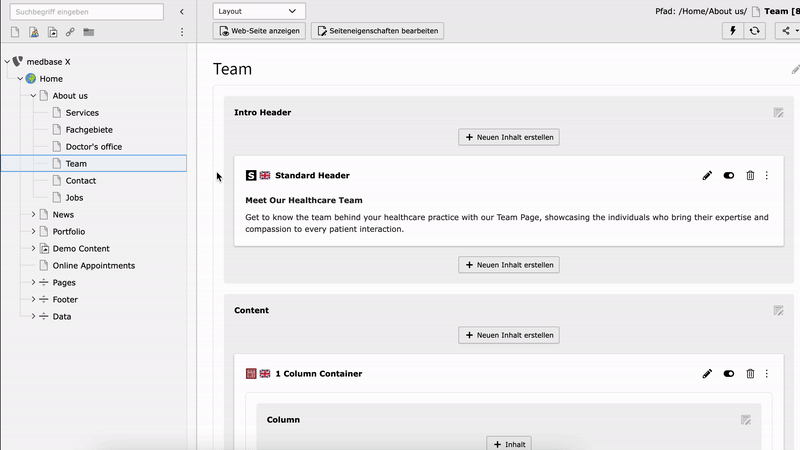The height and width of the screenshot is (450, 800).
Task: Click 'Meet Our Healthcare Team' heading text
Action: pos(304,201)
